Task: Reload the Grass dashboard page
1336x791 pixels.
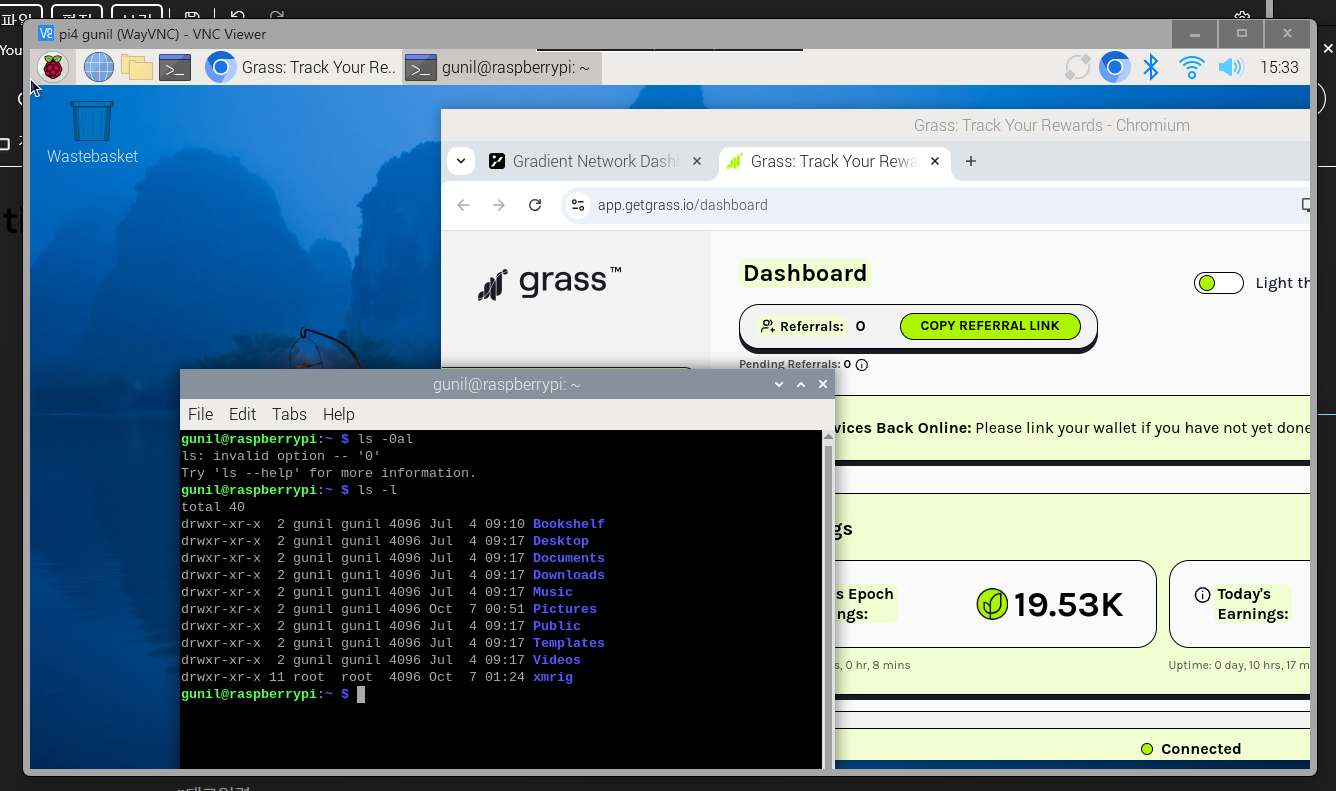Action: 535,205
